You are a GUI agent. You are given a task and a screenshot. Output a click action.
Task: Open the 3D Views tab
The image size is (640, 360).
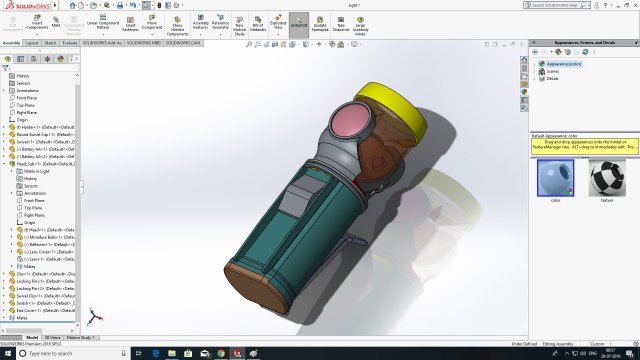pos(53,338)
